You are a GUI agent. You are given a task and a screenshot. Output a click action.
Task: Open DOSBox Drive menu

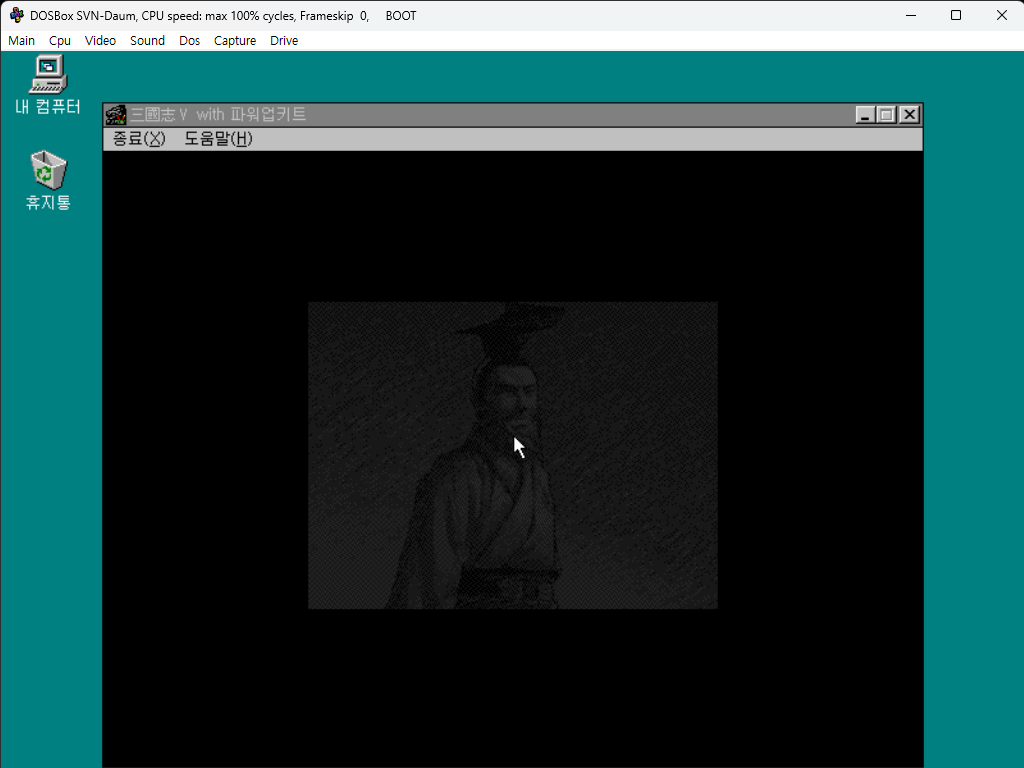(284, 40)
